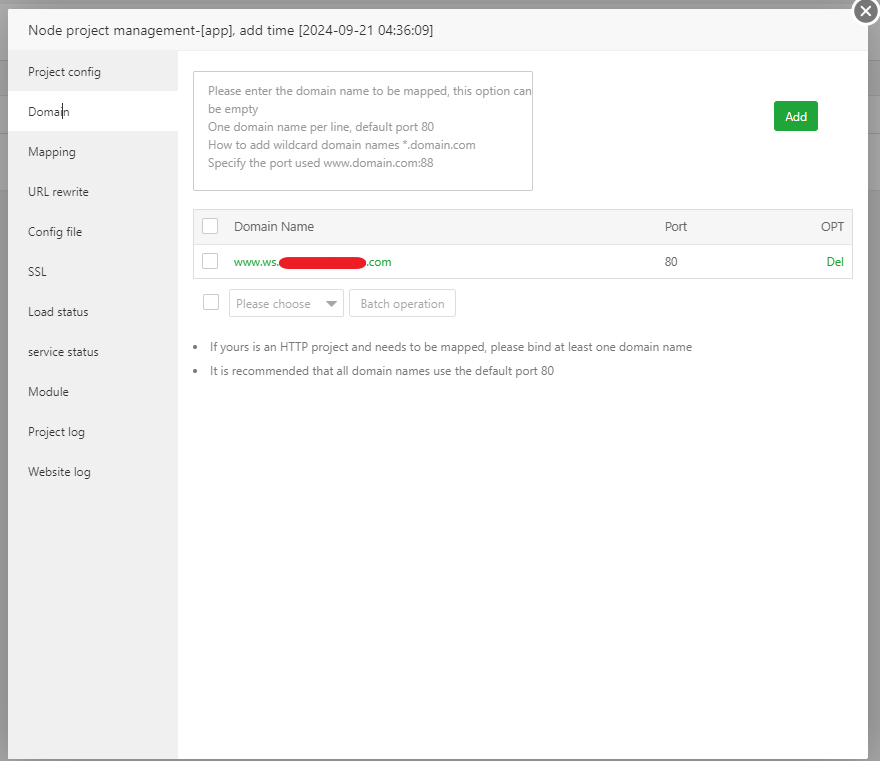Tick the checkbox beside the www.ws domain row
Screen dimensions: 880x761
click(x=210, y=261)
